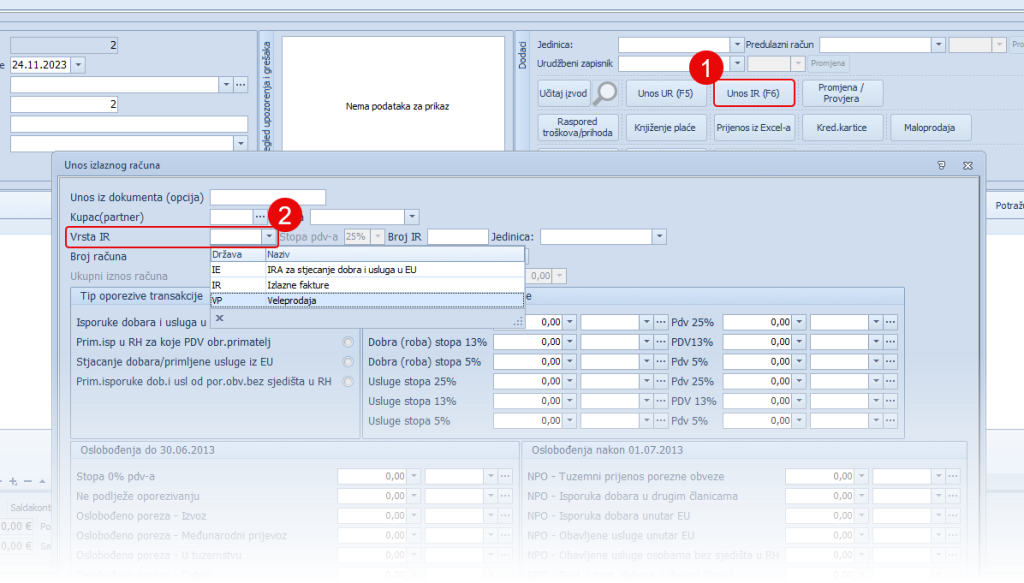Click the Unos iz dokumenta (opcija) input field
The height and width of the screenshot is (583, 1024).
(x=267, y=196)
